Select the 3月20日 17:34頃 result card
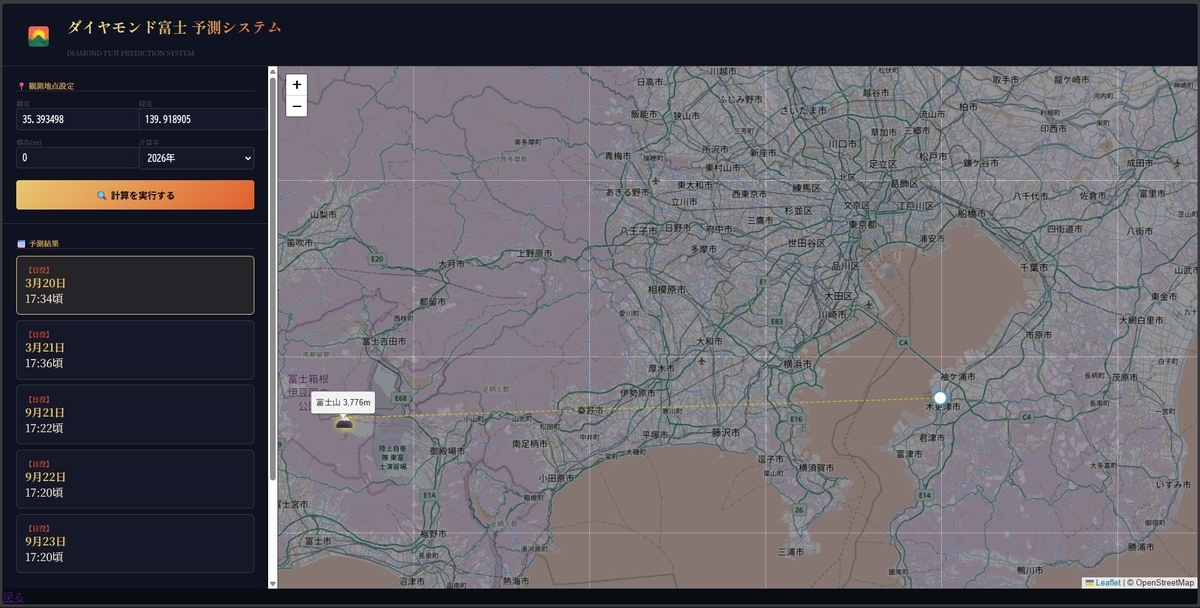 pos(135,285)
